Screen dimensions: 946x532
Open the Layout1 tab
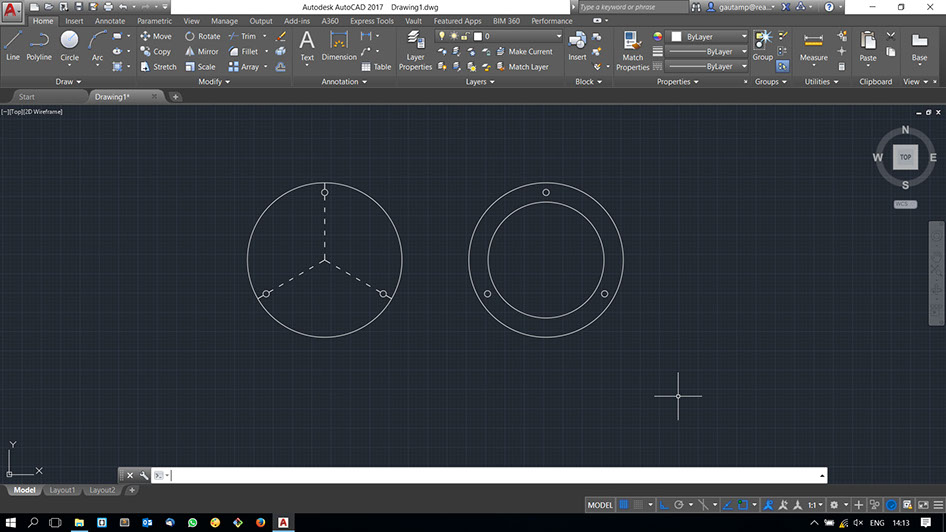point(63,490)
